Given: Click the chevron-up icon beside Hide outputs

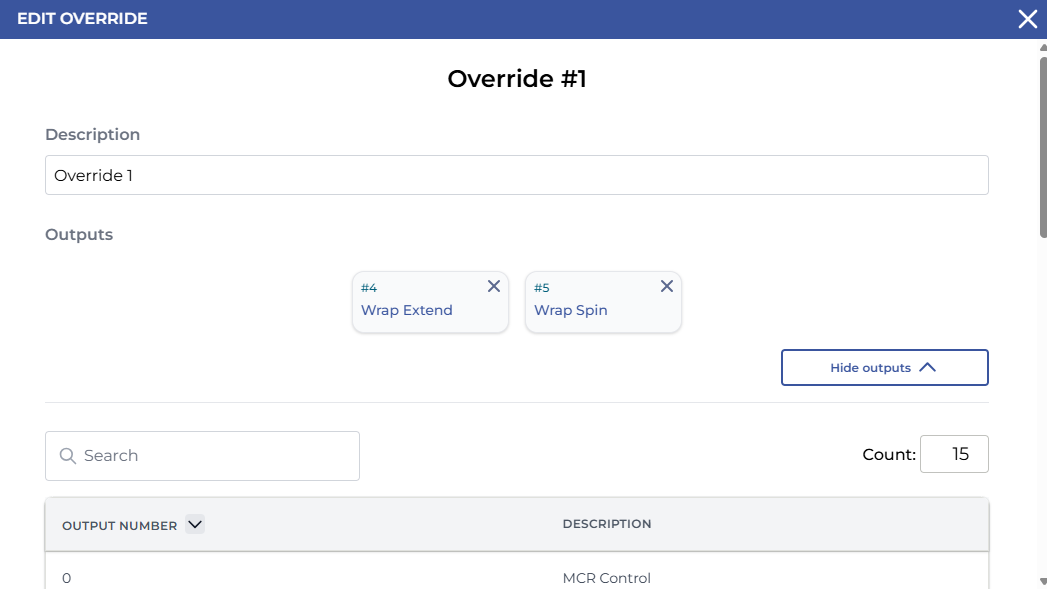Looking at the screenshot, I should click(927, 367).
